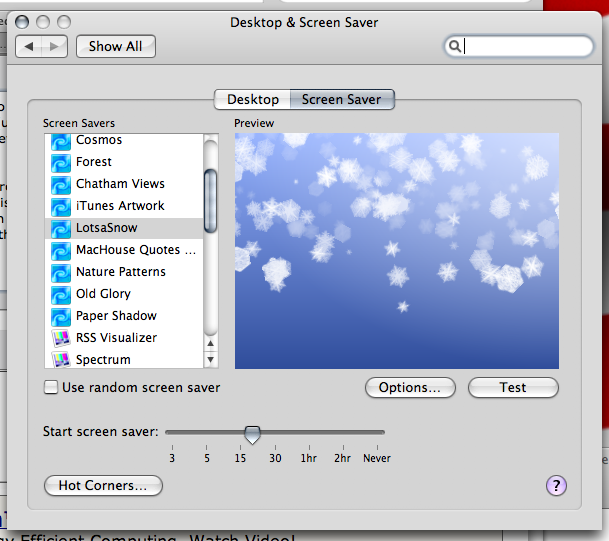
Task: Click the iTunes Artwork screen saver icon
Action: pos(61,207)
